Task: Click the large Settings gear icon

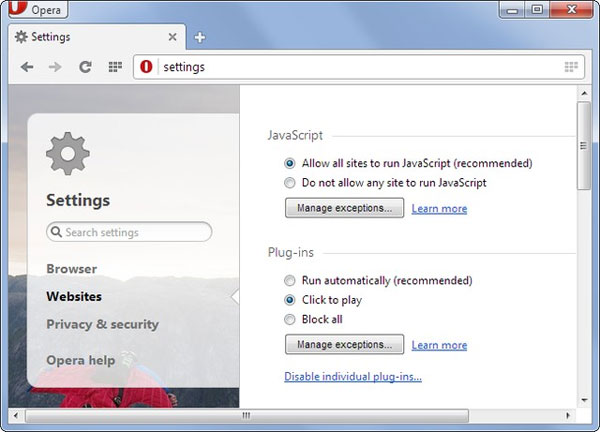Action: pos(68,153)
